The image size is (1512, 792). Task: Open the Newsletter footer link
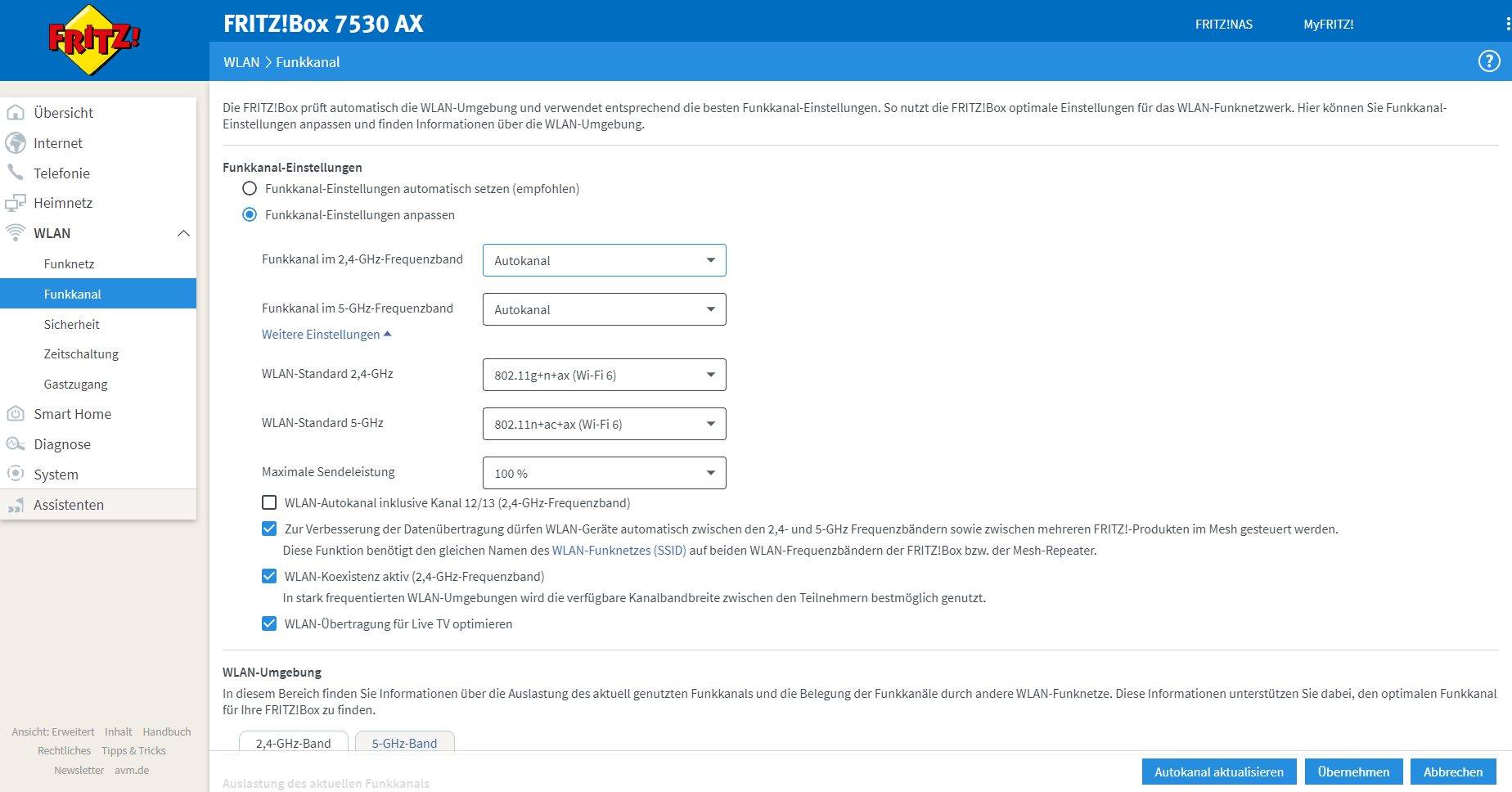[79, 770]
